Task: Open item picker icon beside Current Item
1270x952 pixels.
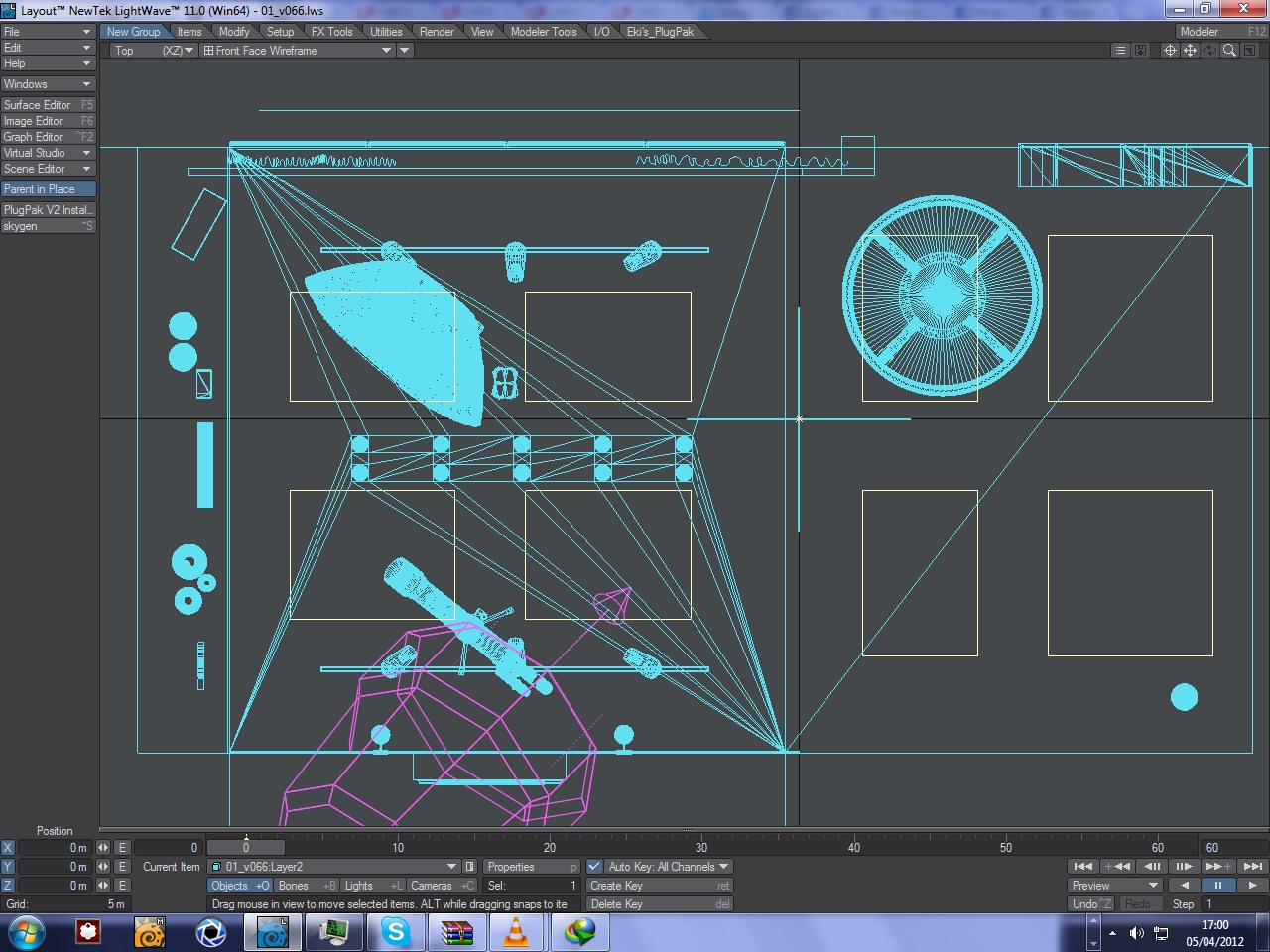Action: (470, 867)
